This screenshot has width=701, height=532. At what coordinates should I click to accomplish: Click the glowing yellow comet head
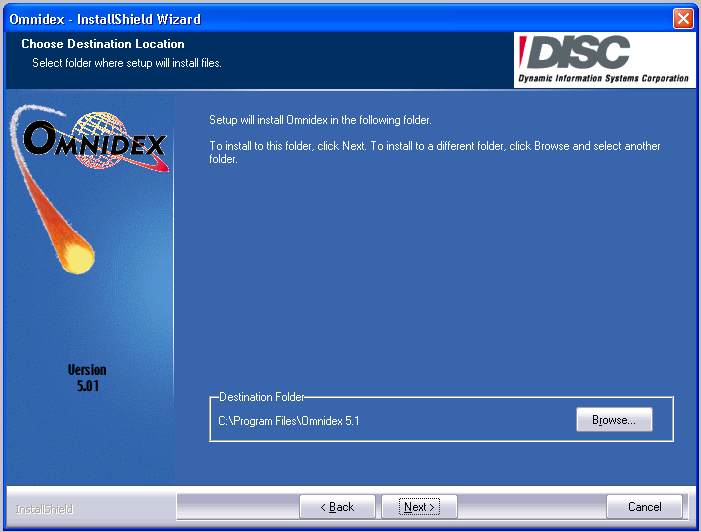[74, 257]
